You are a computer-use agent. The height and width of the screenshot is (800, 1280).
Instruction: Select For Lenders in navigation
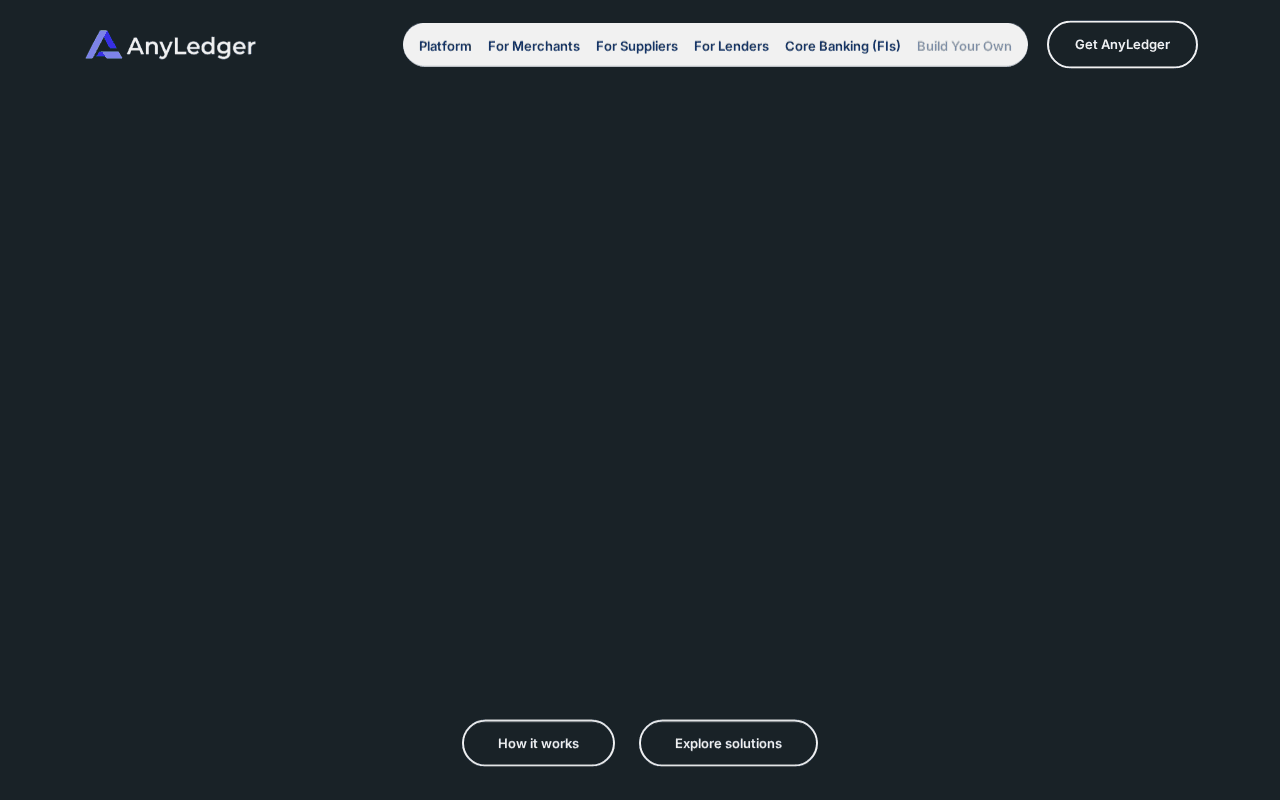click(x=731, y=46)
